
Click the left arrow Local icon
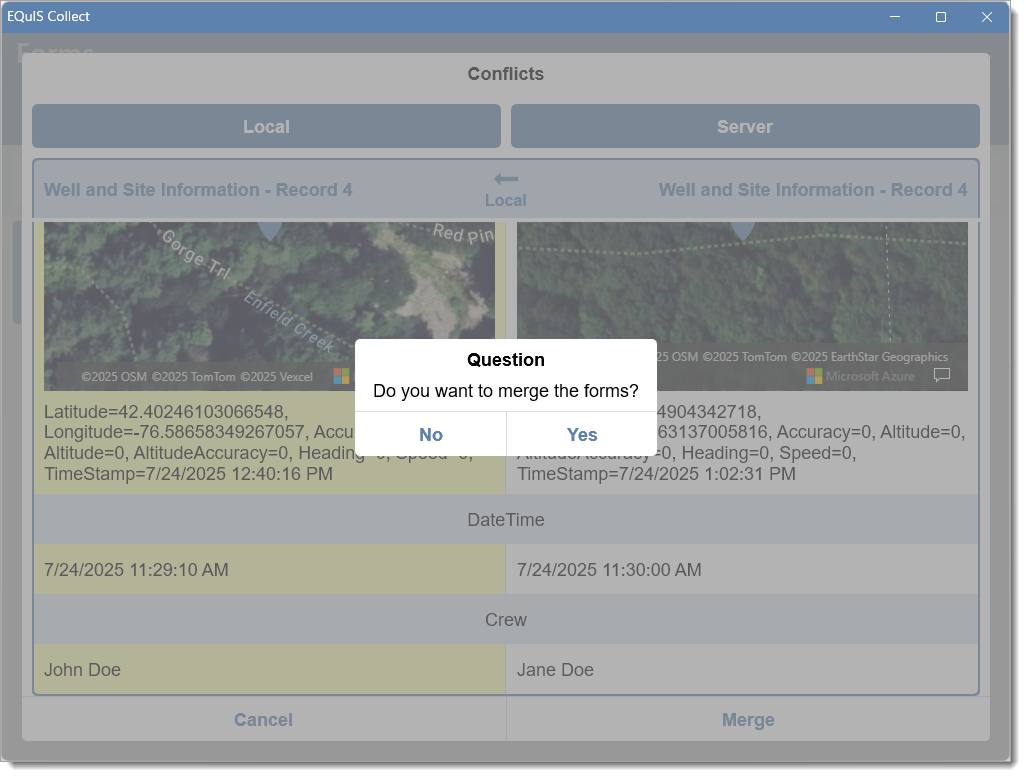[x=506, y=189]
